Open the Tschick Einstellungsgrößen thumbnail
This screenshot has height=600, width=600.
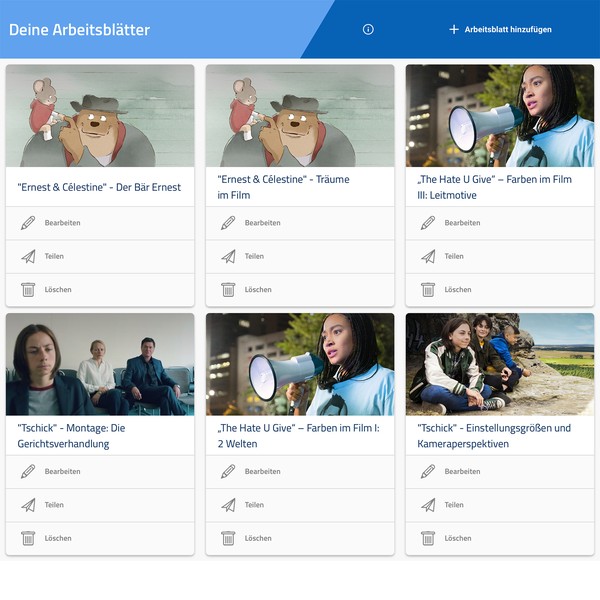click(x=500, y=364)
